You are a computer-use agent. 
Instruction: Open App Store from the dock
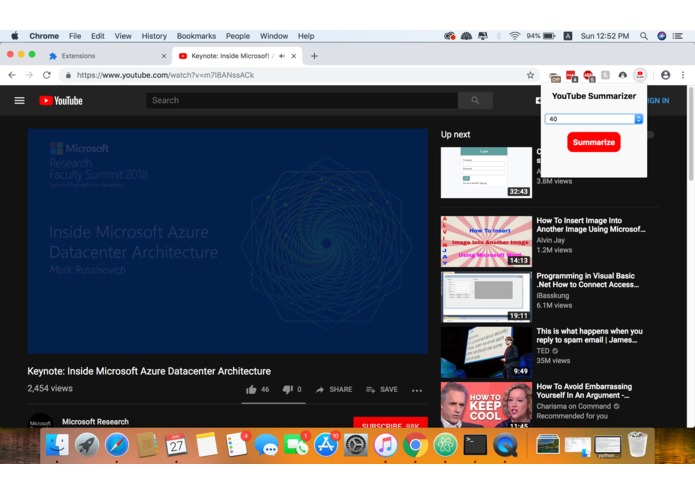(326, 445)
